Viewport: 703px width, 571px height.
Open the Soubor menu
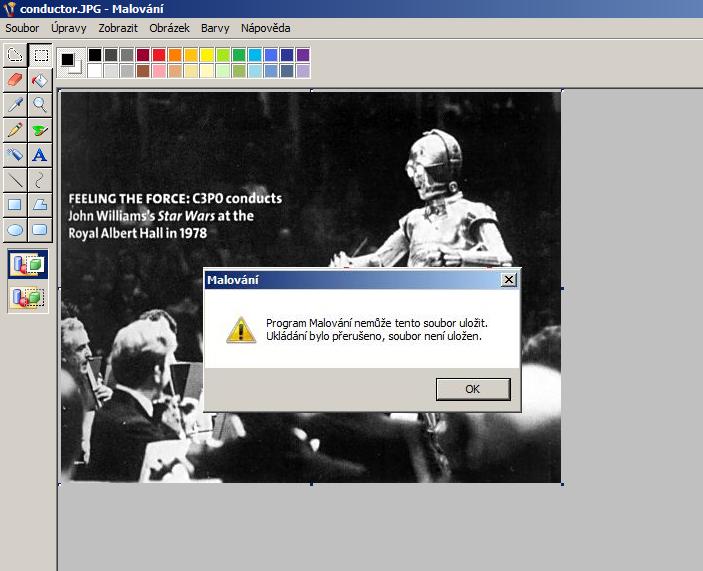tap(22, 28)
